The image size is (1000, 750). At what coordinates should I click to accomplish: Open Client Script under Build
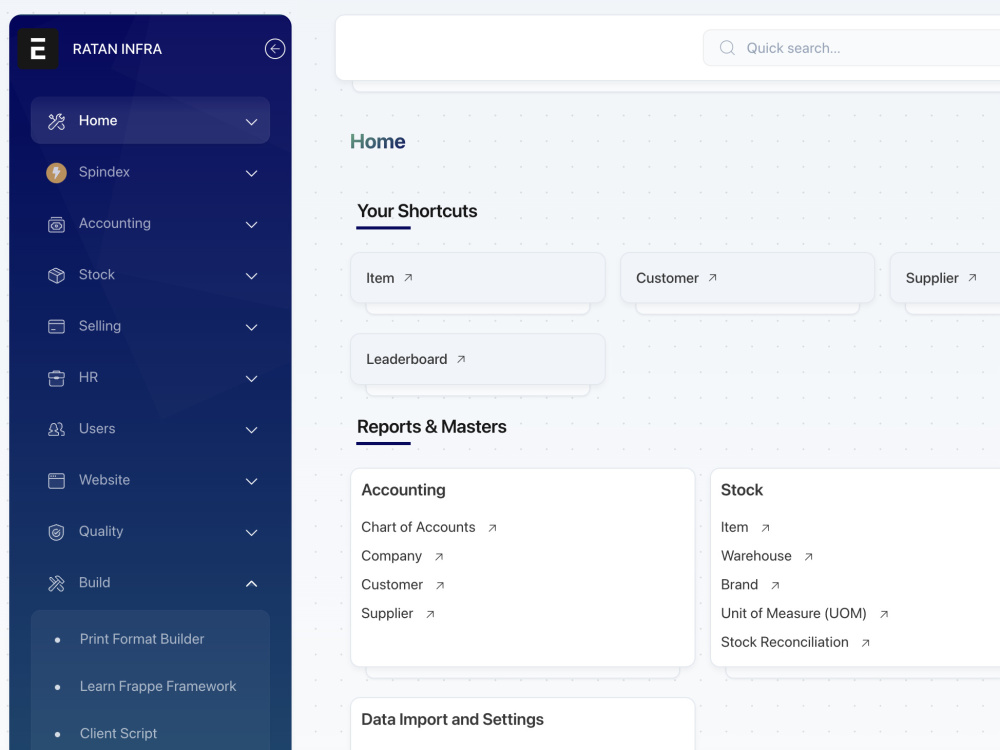(x=118, y=733)
